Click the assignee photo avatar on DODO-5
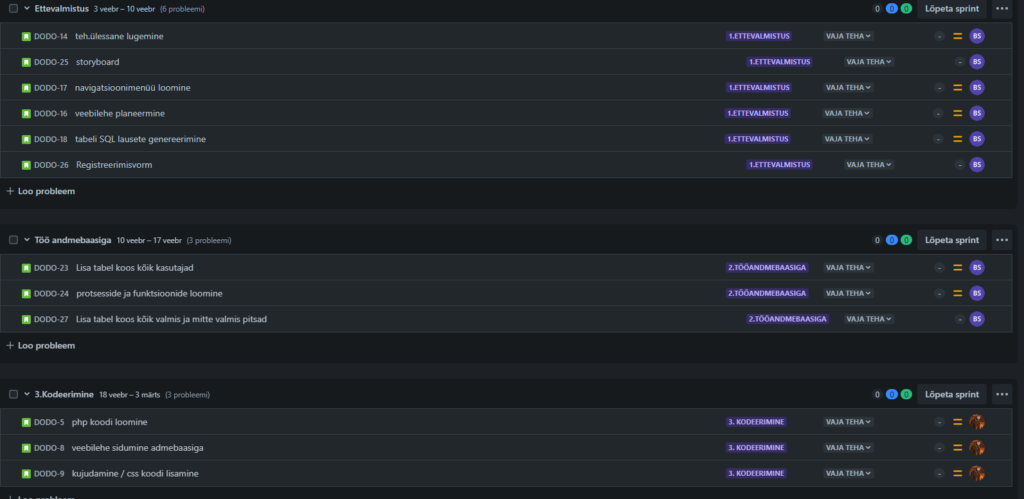Image resolution: width=1024 pixels, height=499 pixels. click(x=977, y=422)
